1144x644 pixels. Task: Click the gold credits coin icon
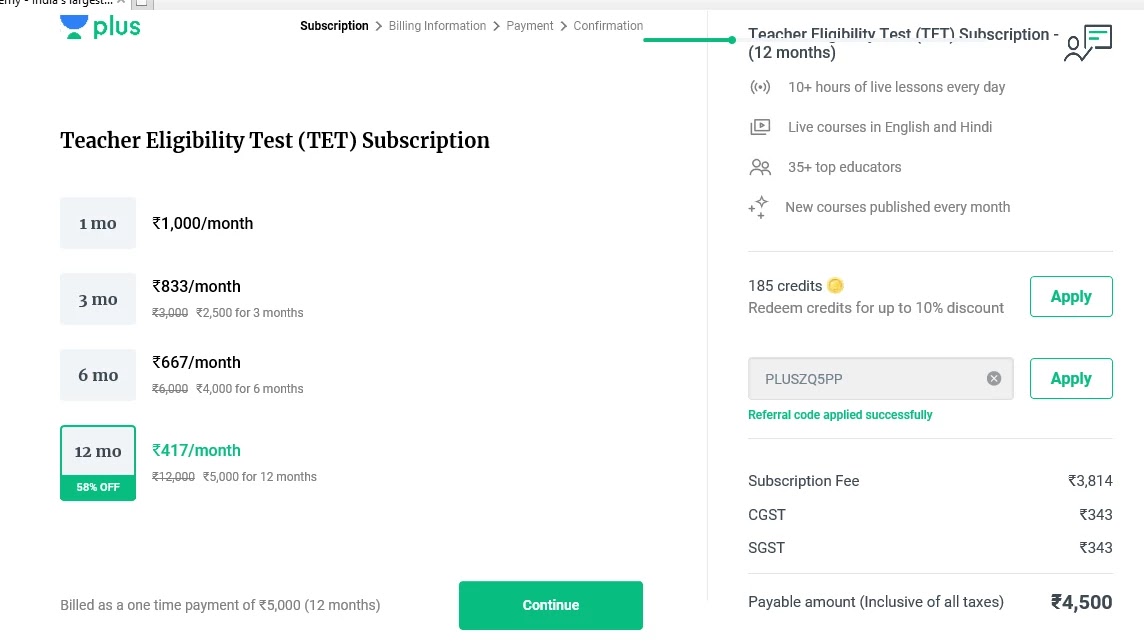836,286
